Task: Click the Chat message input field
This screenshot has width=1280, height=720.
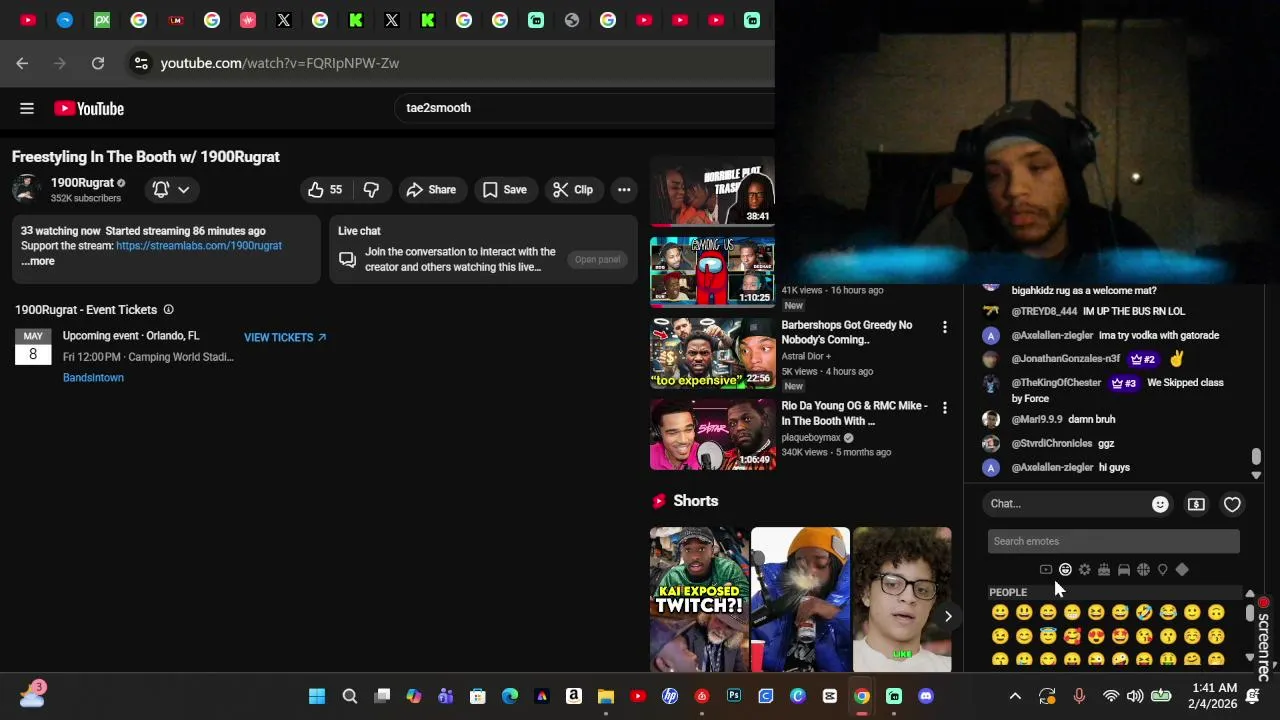Action: pyautogui.click(x=1068, y=504)
